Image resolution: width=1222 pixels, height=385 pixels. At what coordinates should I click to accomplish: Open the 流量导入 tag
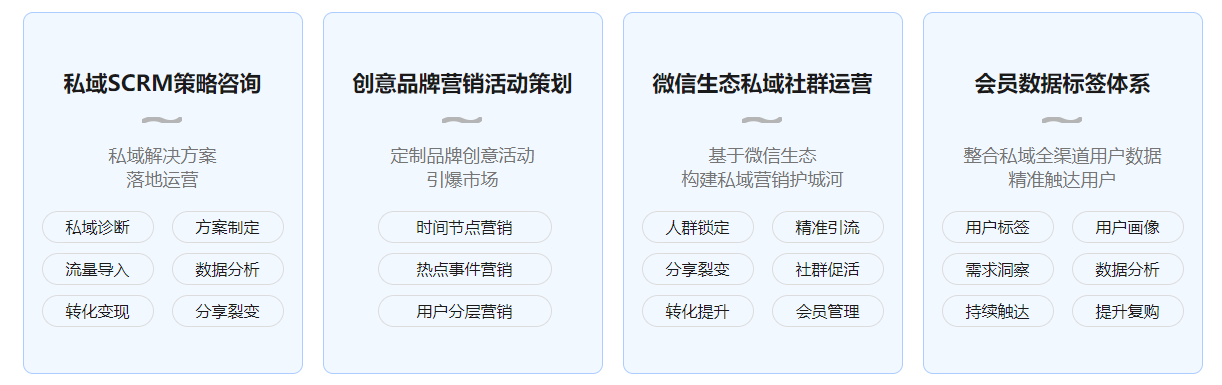point(98,269)
